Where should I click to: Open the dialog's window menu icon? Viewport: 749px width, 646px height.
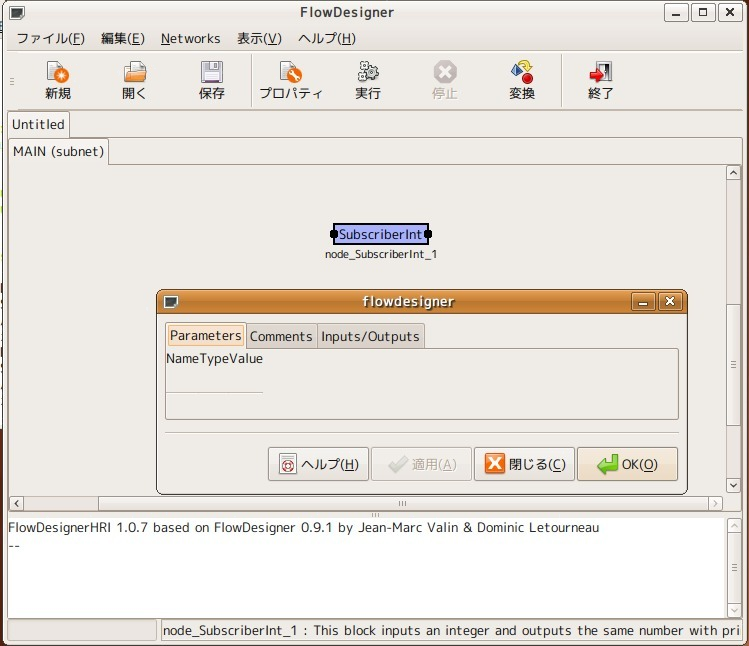[172, 301]
